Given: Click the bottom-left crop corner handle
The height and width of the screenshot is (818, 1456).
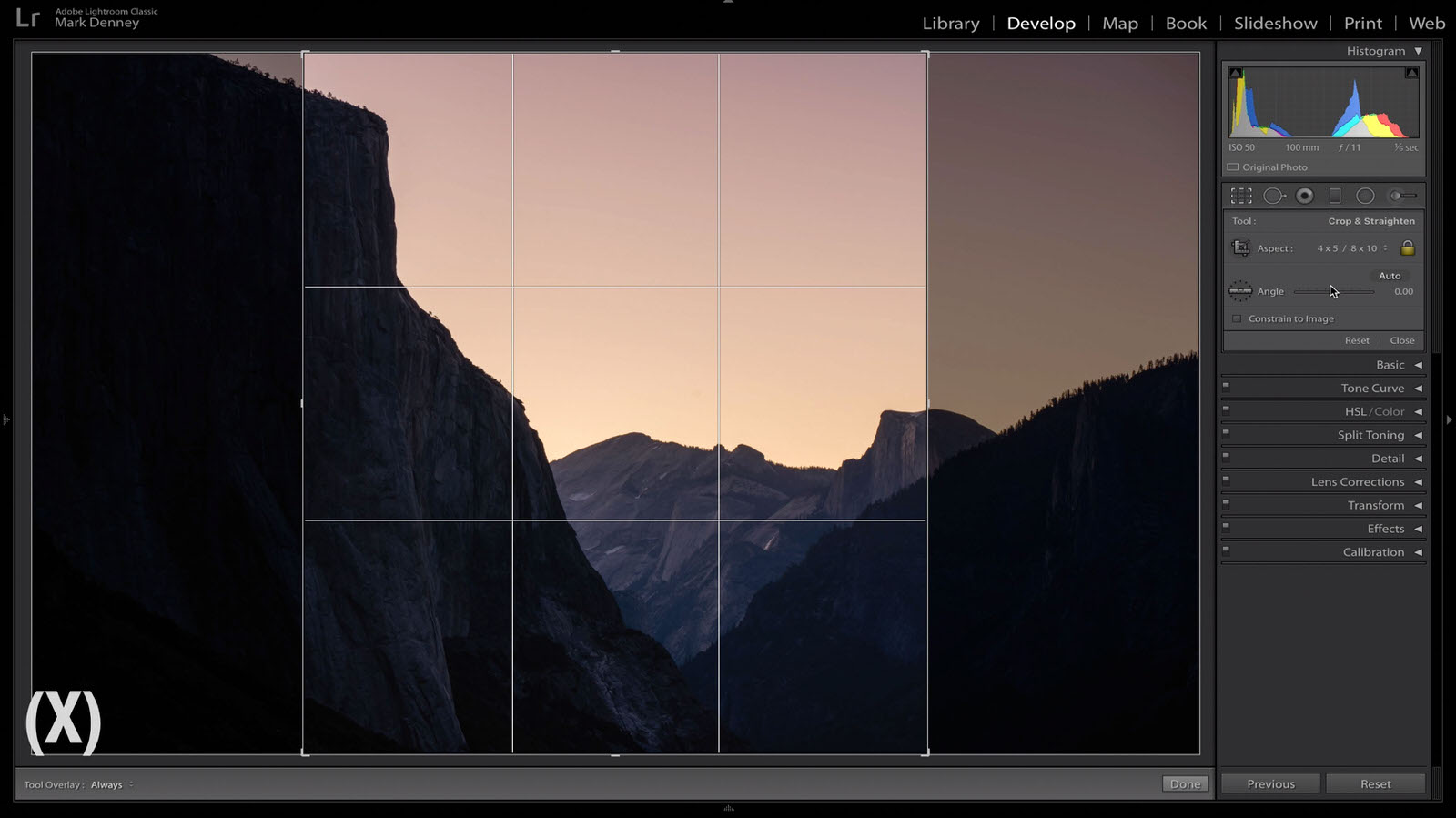Looking at the screenshot, I should [305, 752].
